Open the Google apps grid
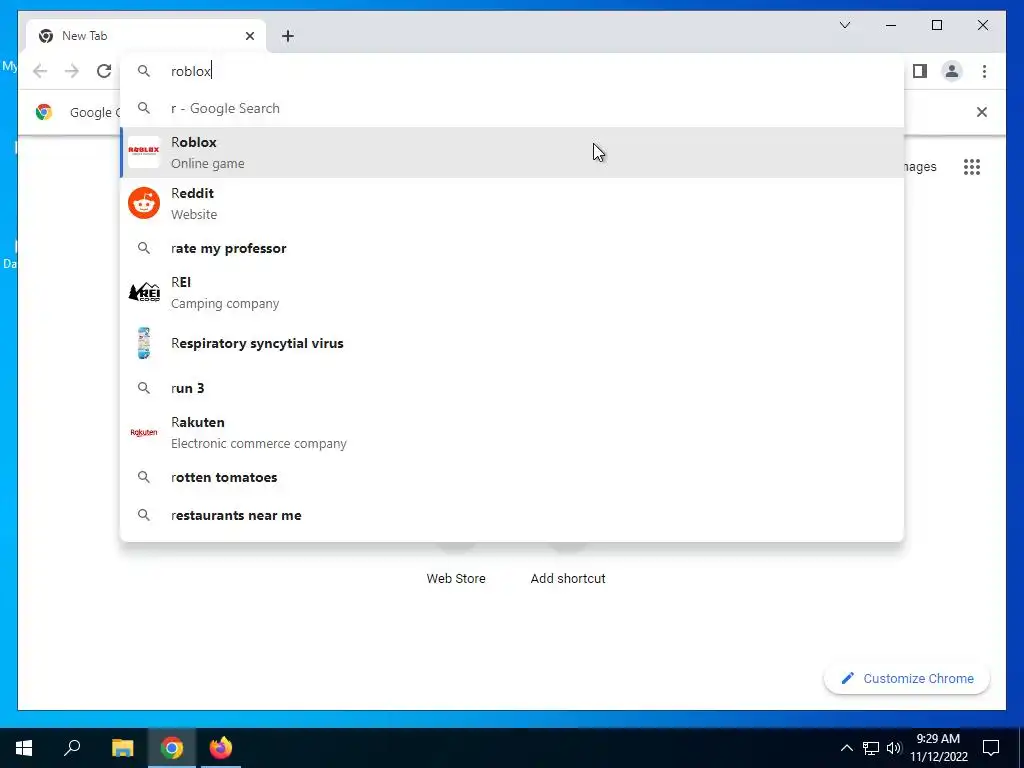Image resolution: width=1024 pixels, height=768 pixels. pyautogui.click(x=972, y=167)
